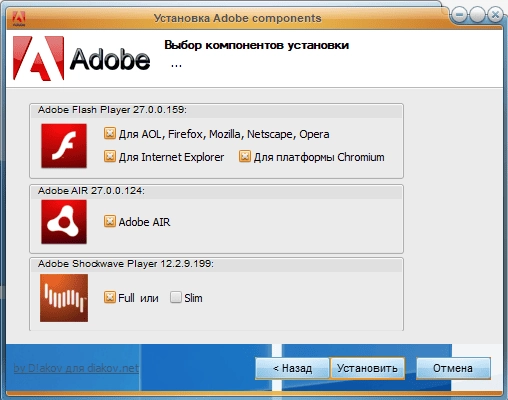Screen dimensions: 508x400
Task: Start installation with Установить button
Action: pyautogui.click(x=367, y=368)
